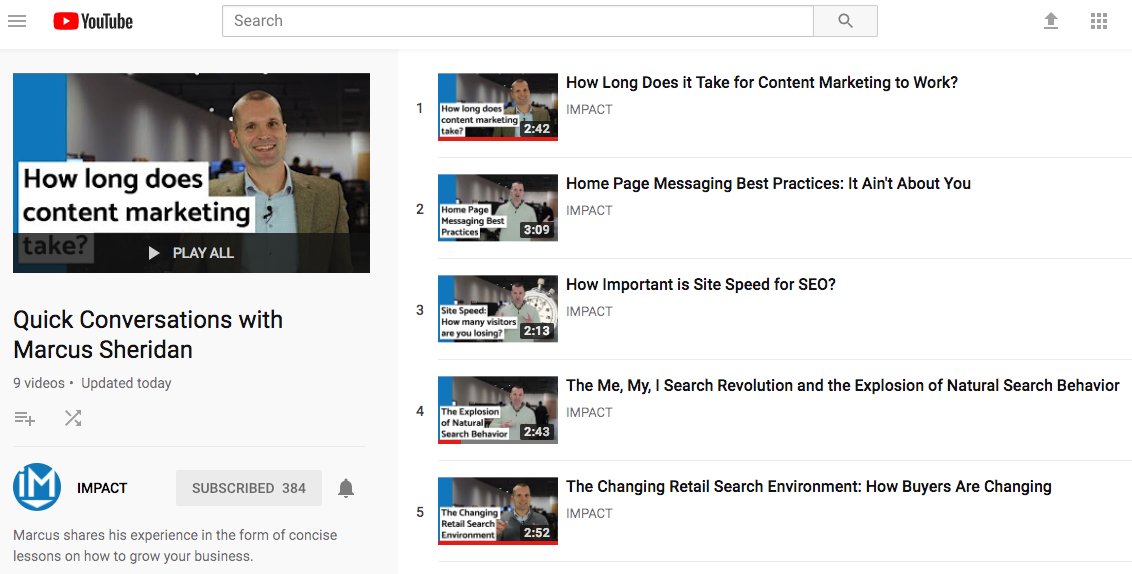
Task: Open thumbnail with 2:42 duration
Action: pyautogui.click(x=498, y=107)
